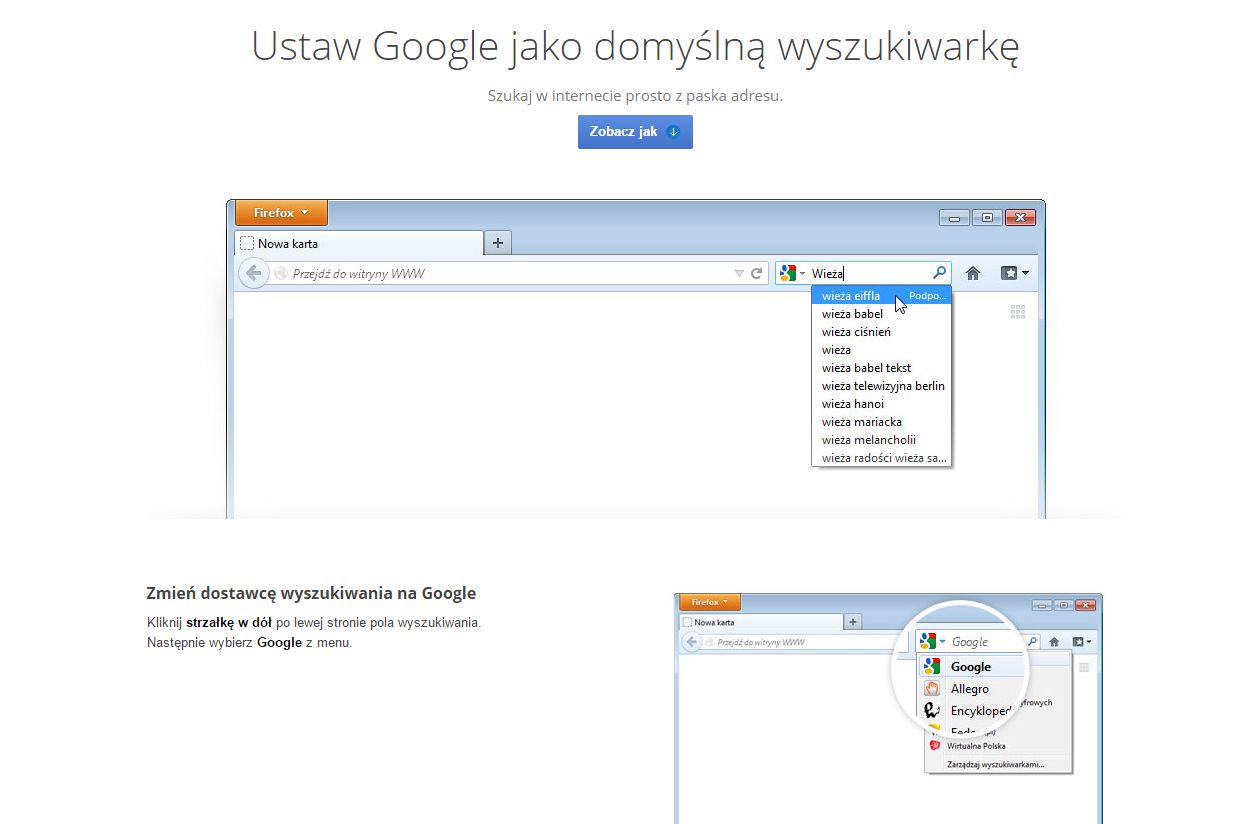Click the blue Zobacz jak button
The image size is (1236, 824).
[635, 132]
